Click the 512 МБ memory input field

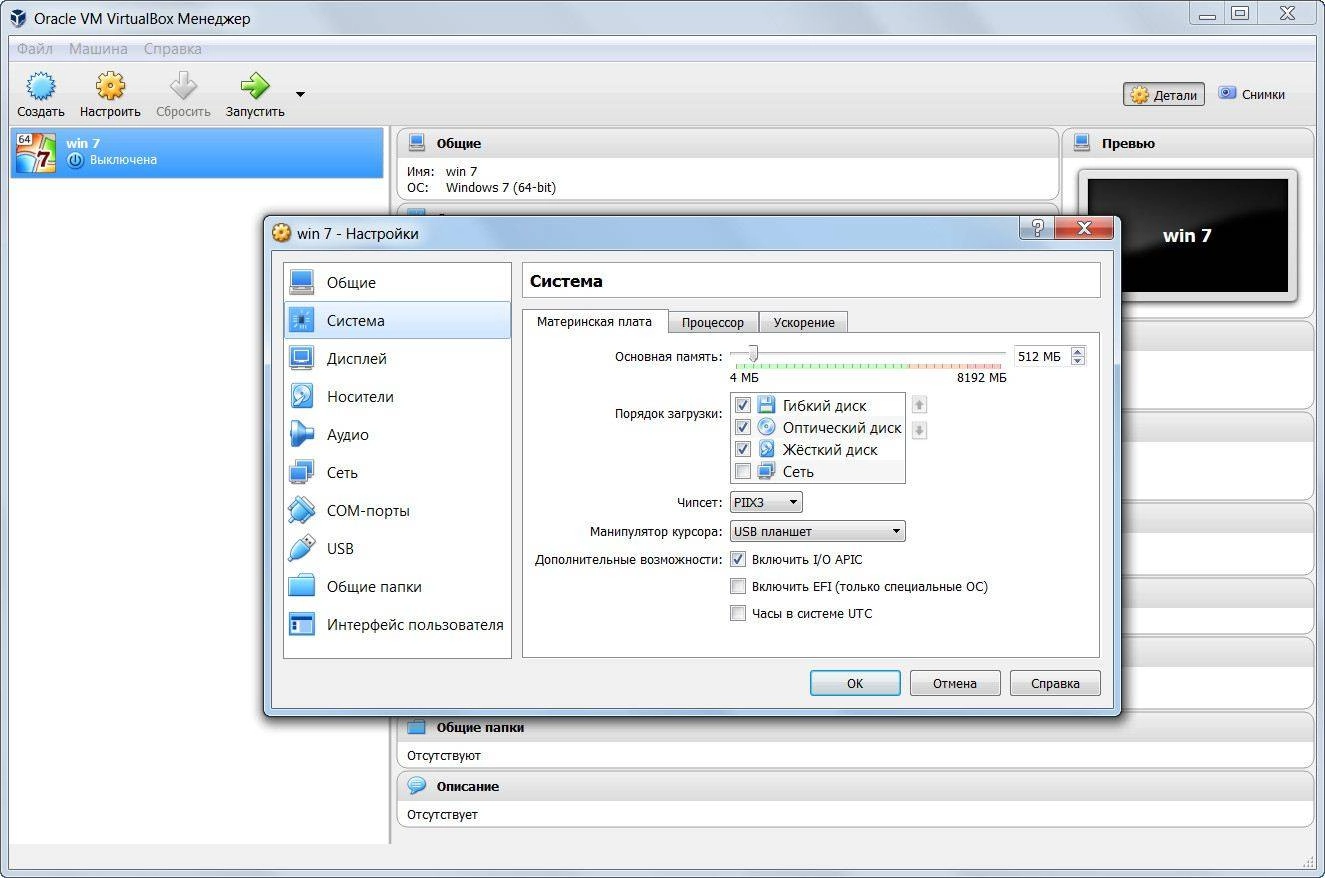tap(1041, 356)
